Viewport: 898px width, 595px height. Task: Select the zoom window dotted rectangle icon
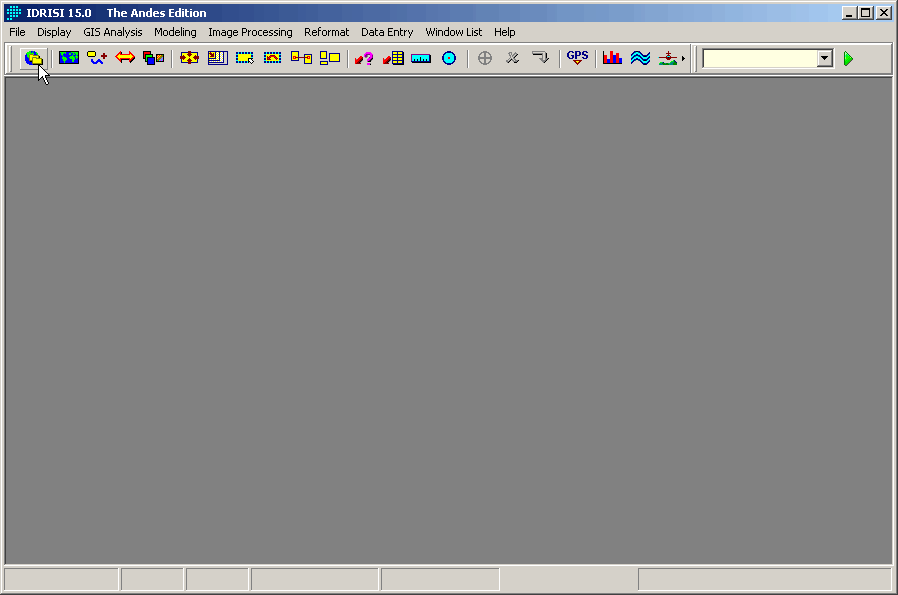point(245,58)
